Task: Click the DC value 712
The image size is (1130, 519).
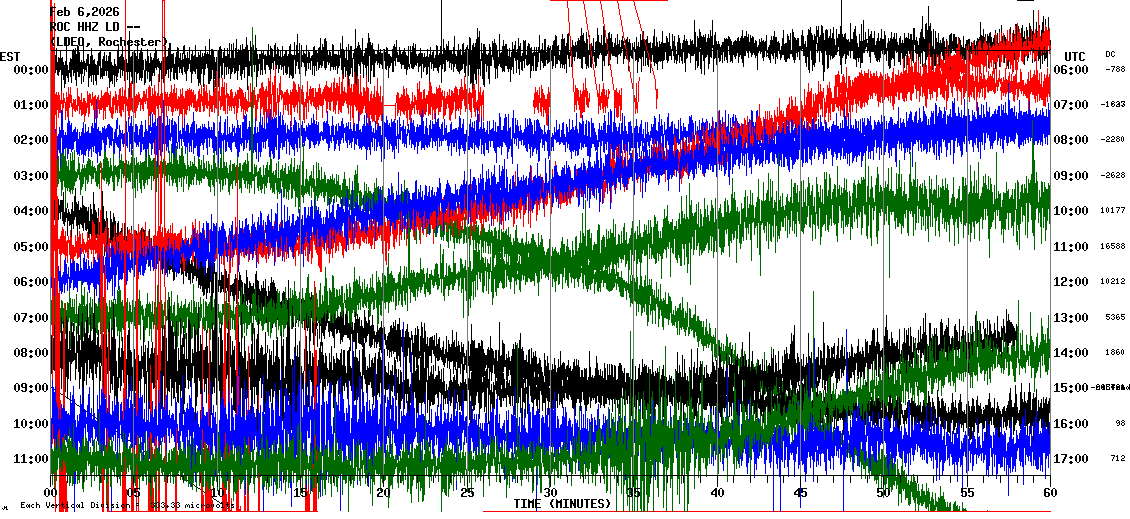Action: 1118,458
